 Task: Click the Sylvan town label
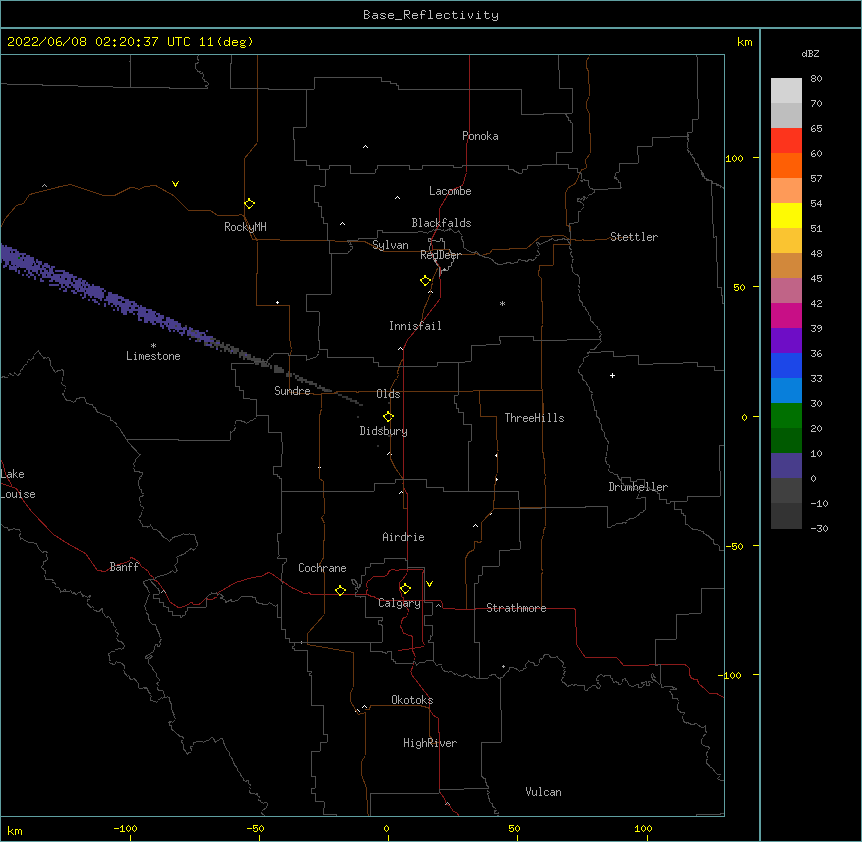390,245
